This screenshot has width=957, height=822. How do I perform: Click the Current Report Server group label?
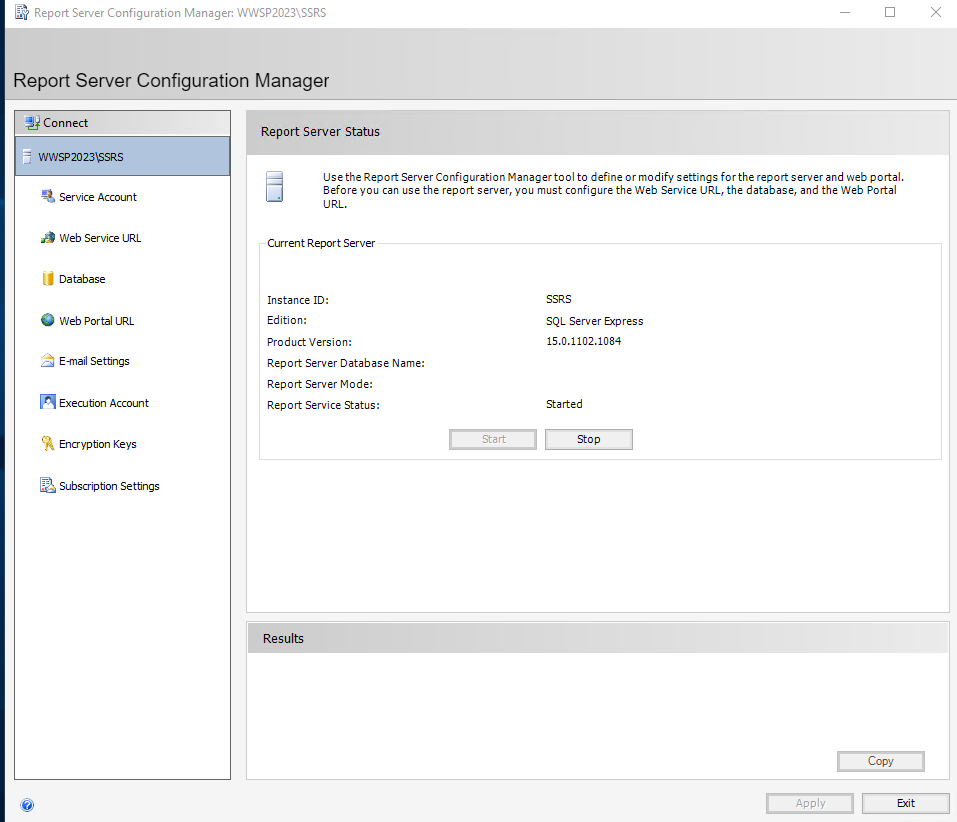[321, 243]
